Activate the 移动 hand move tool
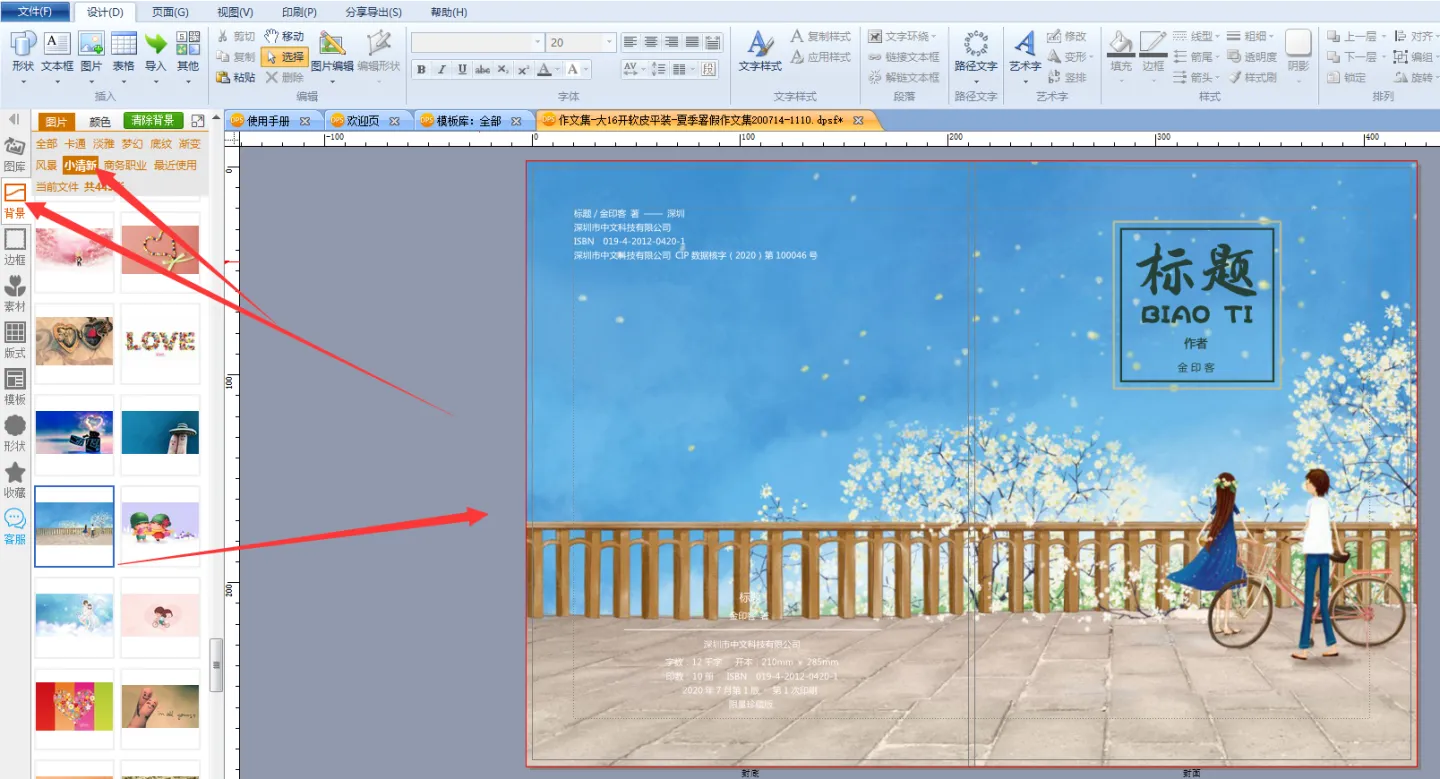This screenshot has height=779, width=1440. point(284,36)
